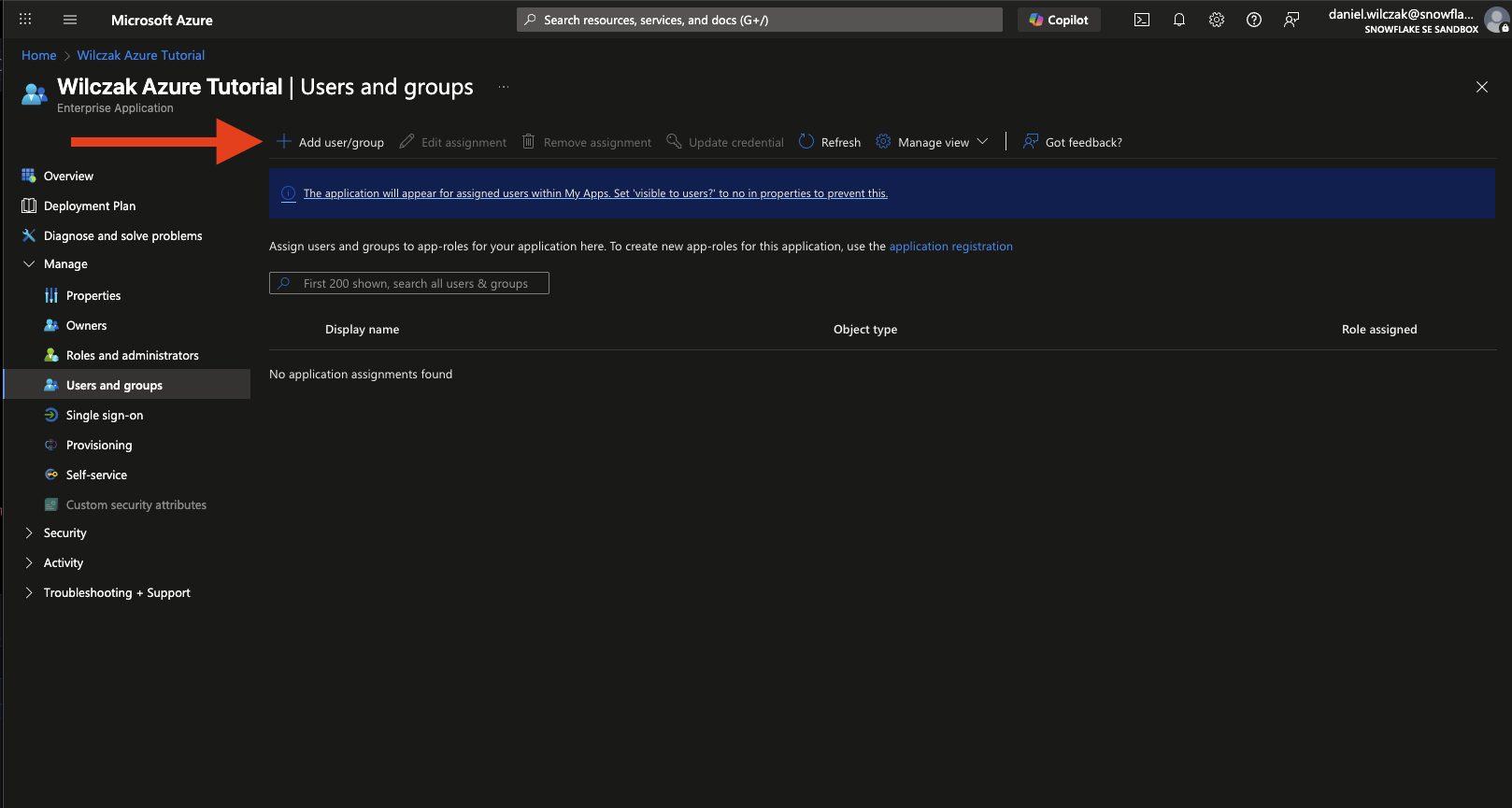Open the Cloud Shell terminal icon
1512x808 pixels.
1141,20
